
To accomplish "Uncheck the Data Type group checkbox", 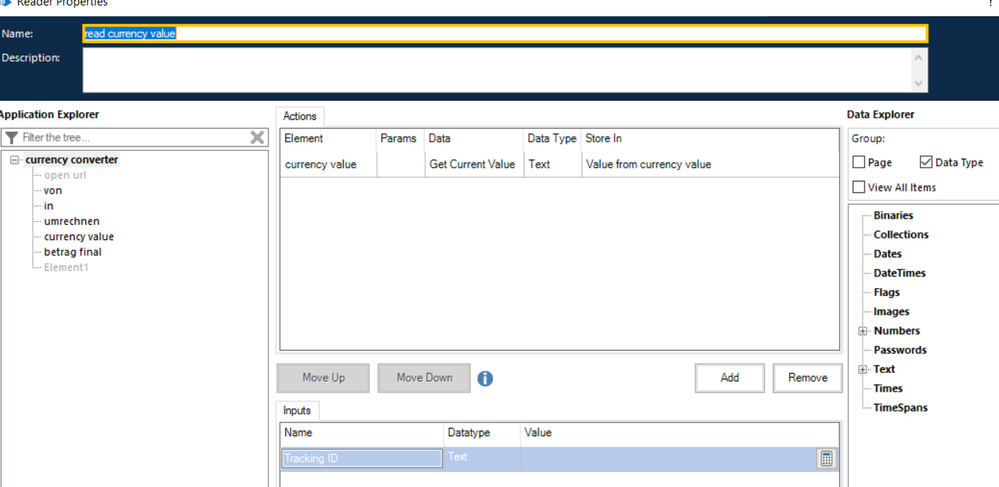I will (925, 162).
